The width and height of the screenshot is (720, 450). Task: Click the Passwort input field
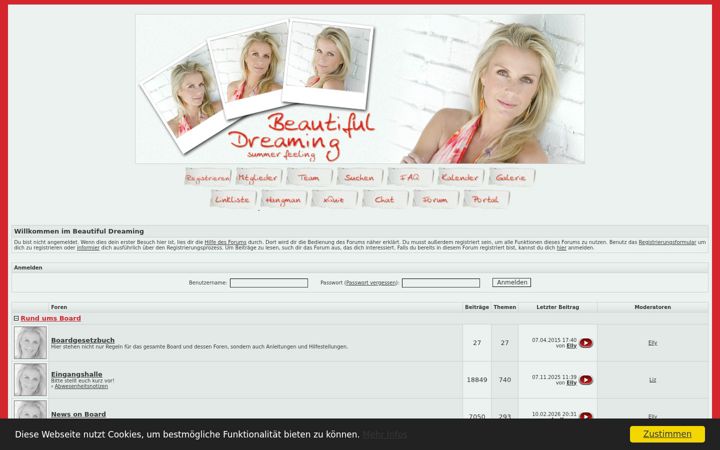[x=441, y=283]
